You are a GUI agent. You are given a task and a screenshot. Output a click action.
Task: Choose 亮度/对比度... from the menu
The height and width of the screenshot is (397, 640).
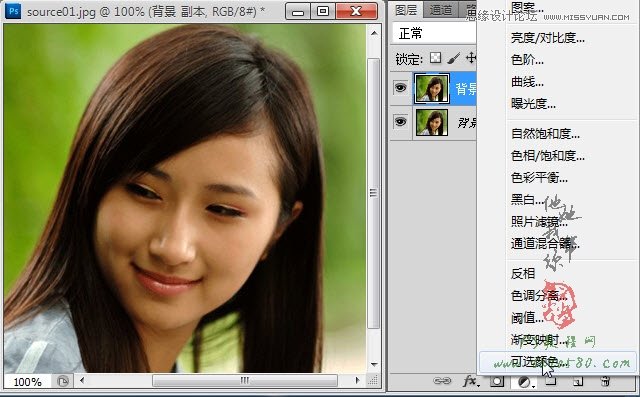coord(548,38)
